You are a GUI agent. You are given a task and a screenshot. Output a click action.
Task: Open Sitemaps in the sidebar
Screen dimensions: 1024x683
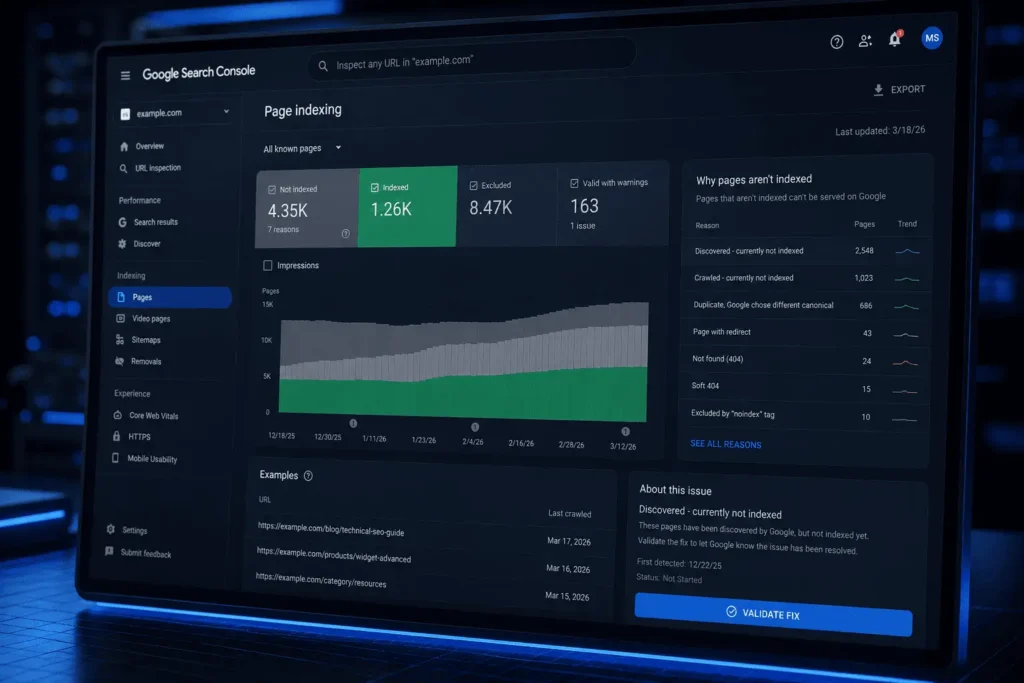tap(146, 340)
